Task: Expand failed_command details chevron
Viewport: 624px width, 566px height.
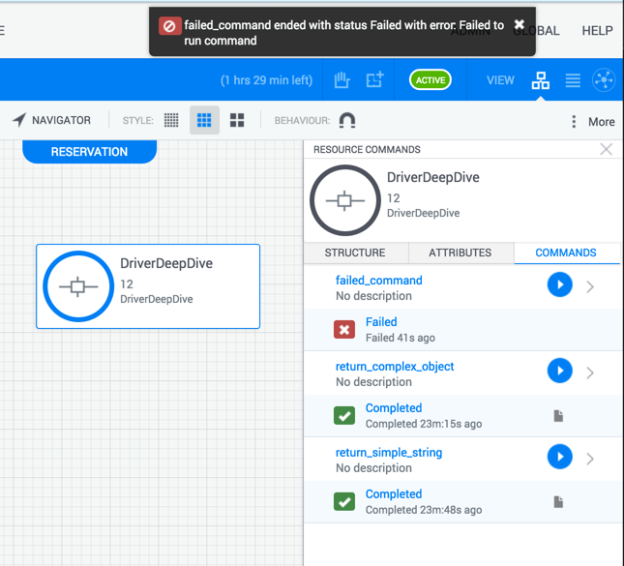Action: [x=590, y=287]
